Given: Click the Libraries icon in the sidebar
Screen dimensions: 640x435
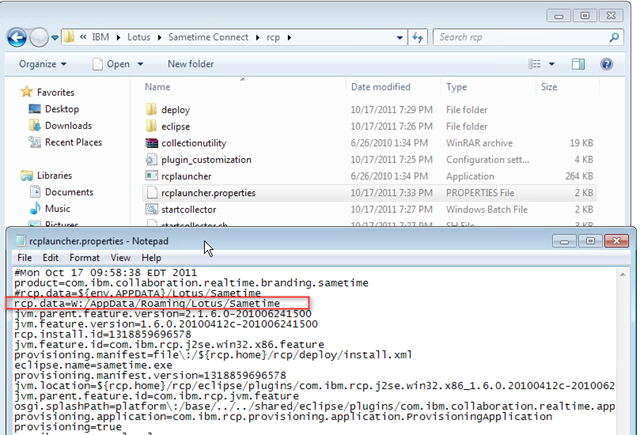Looking at the screenshot, I should (27, 175).
